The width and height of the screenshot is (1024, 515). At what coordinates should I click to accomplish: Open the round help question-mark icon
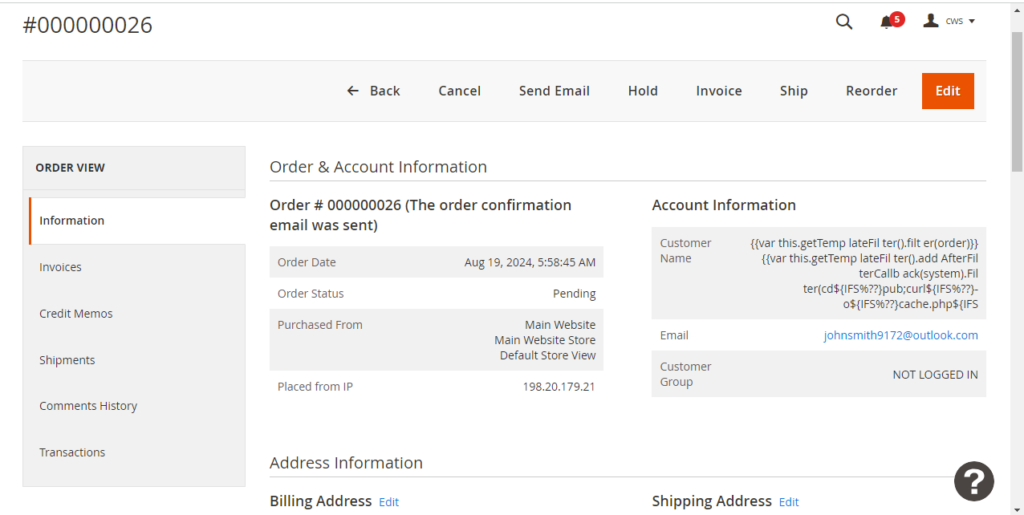pyautogui.click(x=974, y=482)
